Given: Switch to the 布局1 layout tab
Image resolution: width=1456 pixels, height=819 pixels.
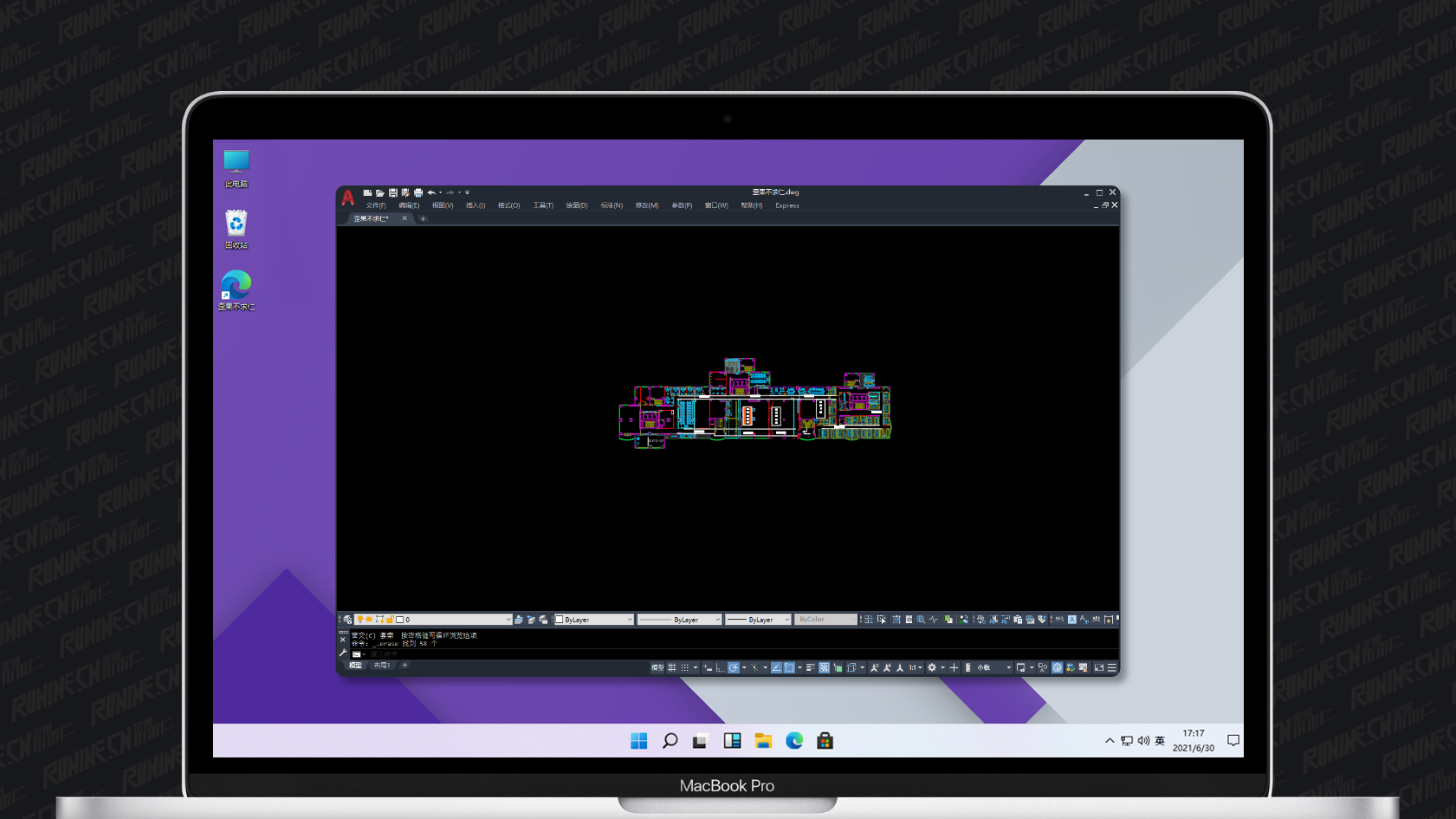Looking at the screenshot, I should pos(382,666).
